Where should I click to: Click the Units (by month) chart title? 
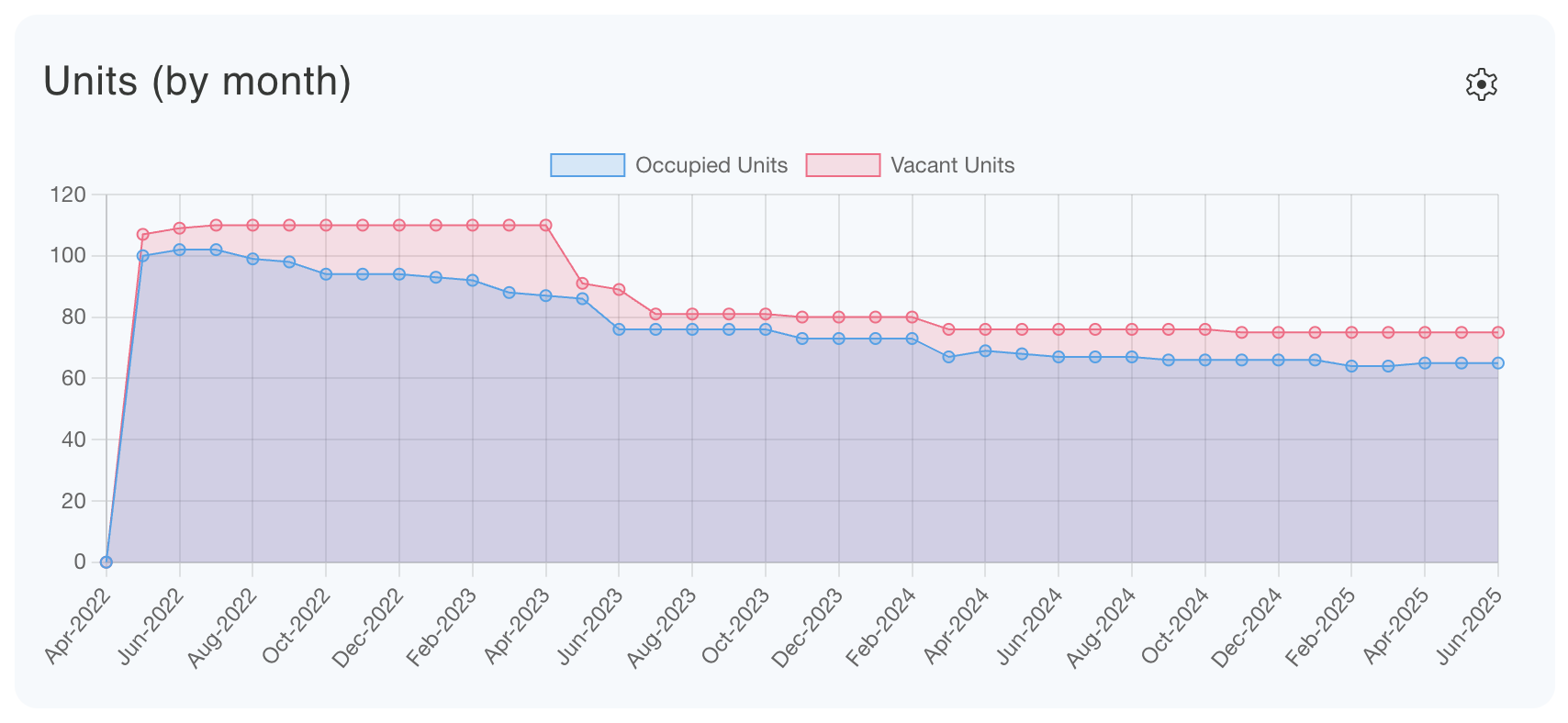tap(197, 82)
